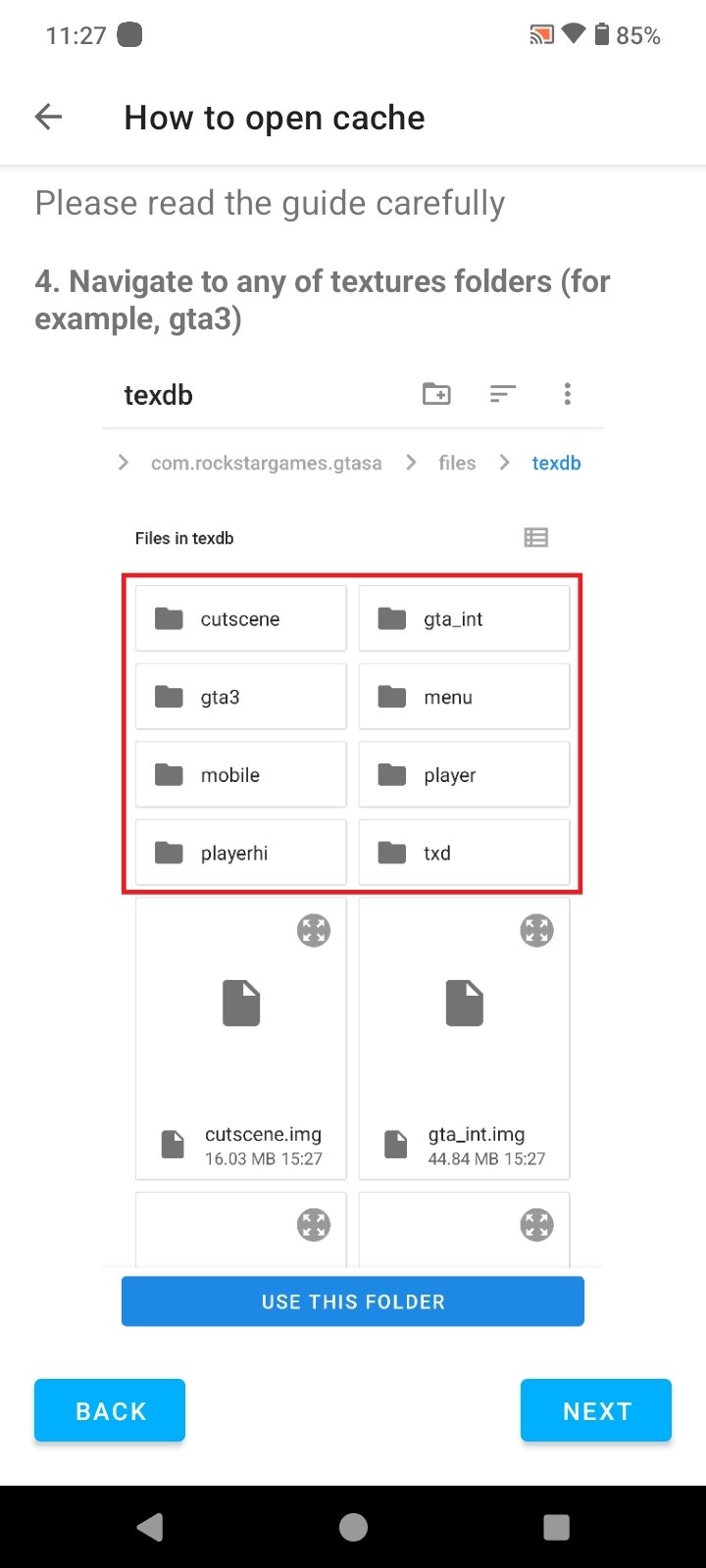This screenshot has width=706, height=1568.
Task: Open the gta3 folder
Action: click(x=240, y=696)
